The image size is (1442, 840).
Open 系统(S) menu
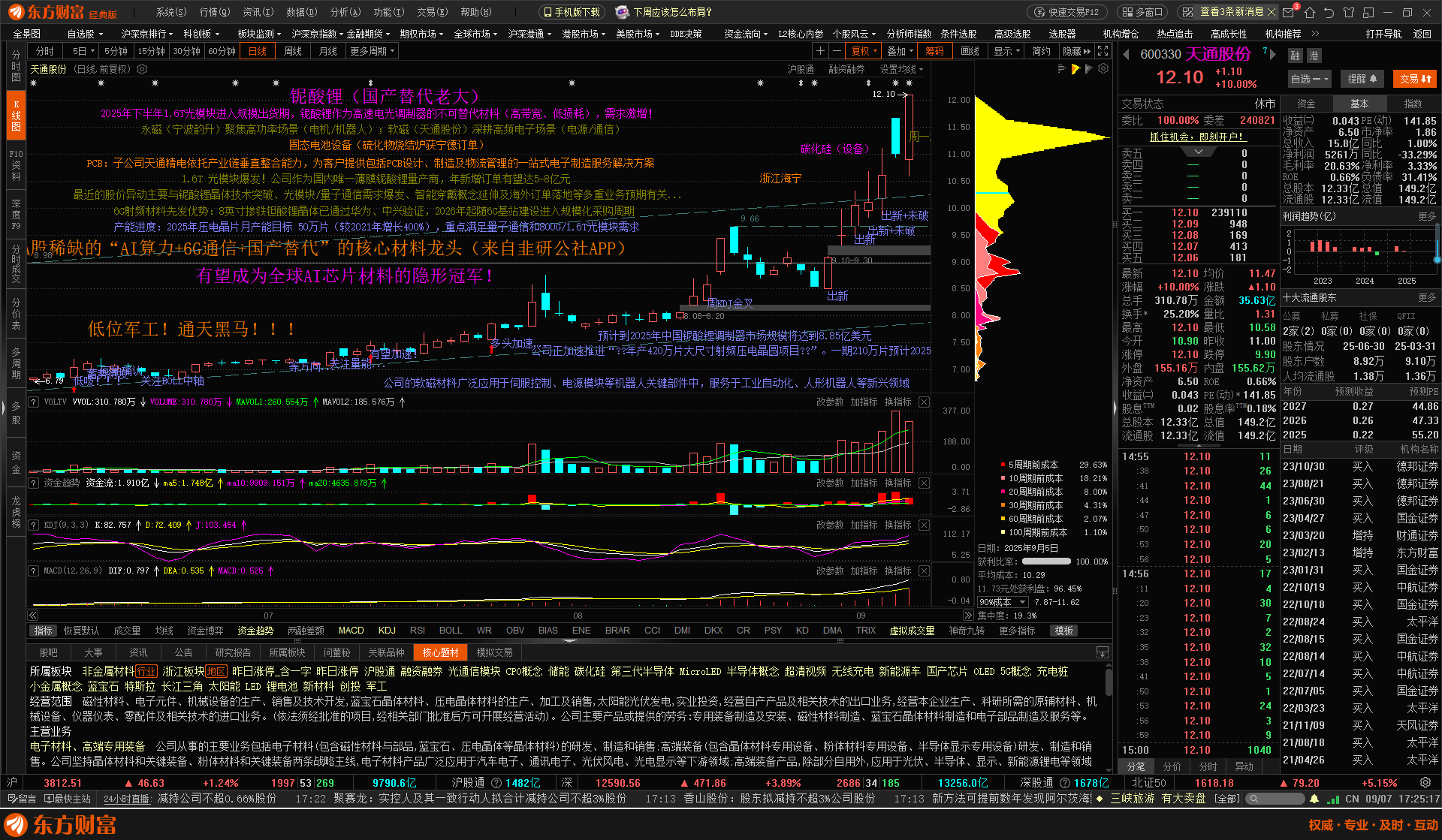[x=171, y=12]
